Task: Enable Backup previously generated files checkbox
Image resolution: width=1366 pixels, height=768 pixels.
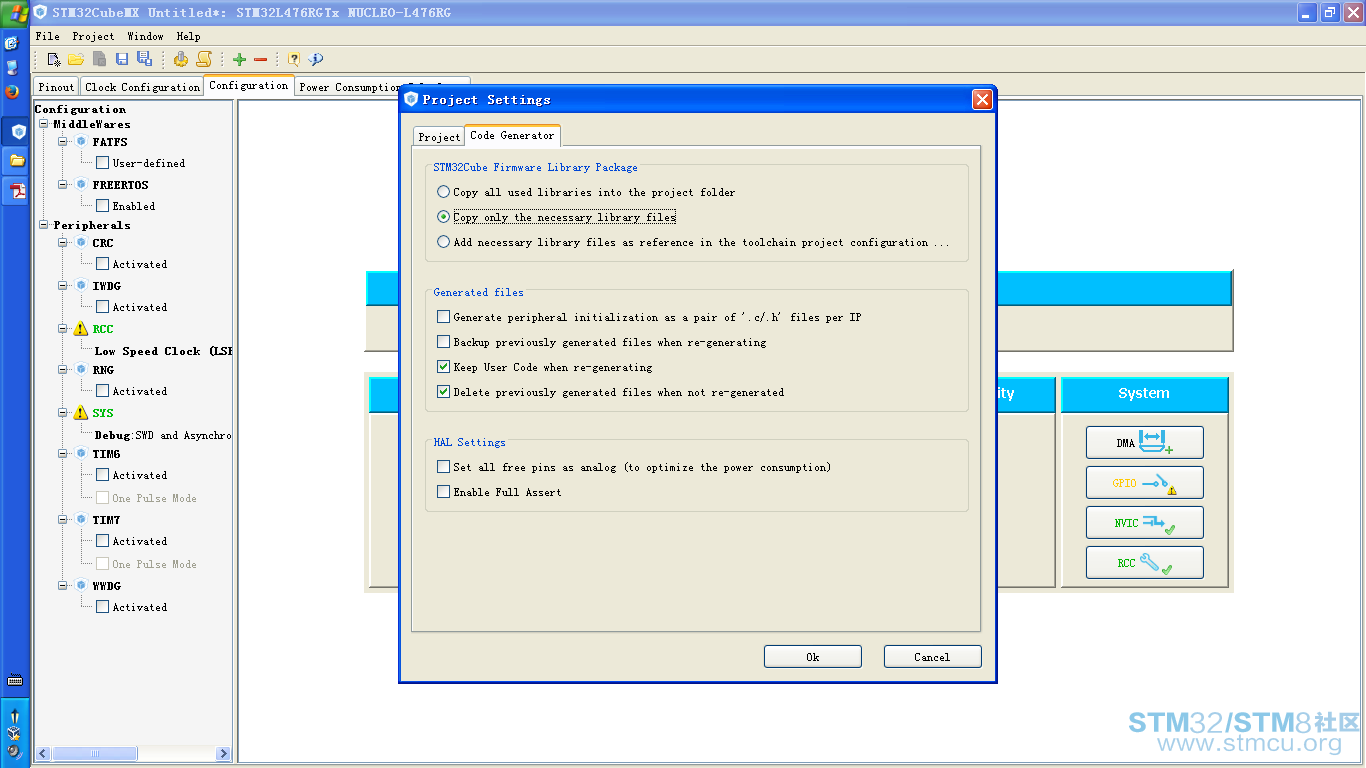Action: point(444,342)
